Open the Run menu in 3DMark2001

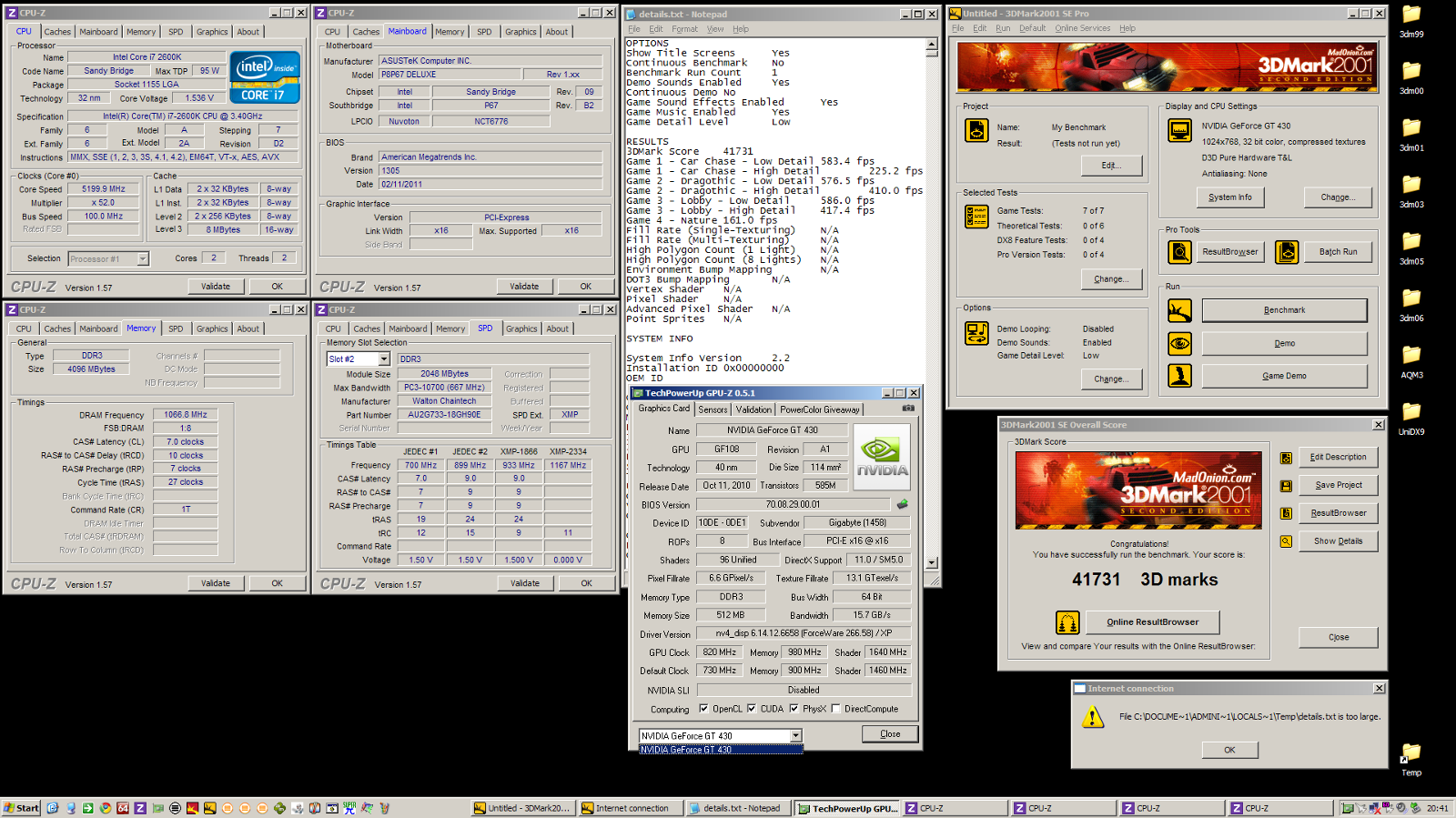(1003, 28)
